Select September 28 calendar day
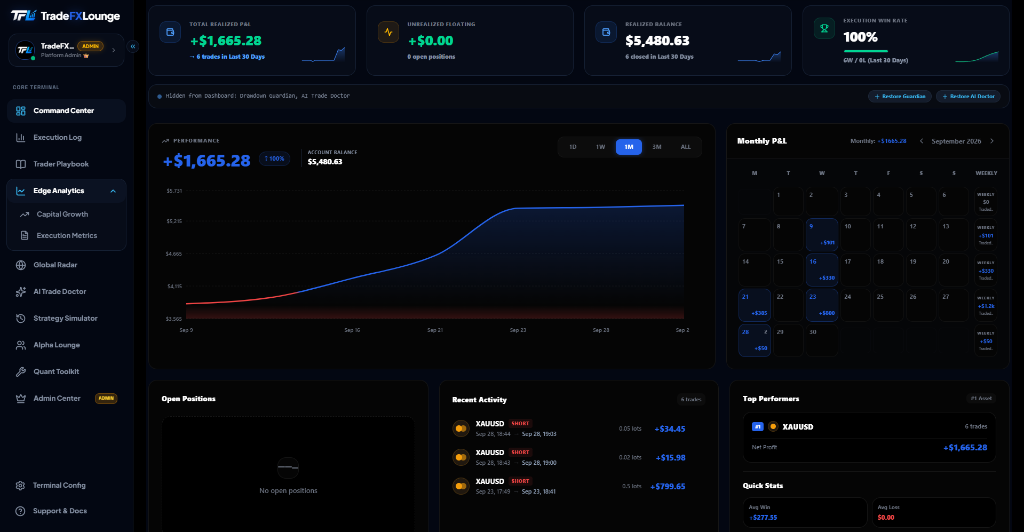Image resolution: width=1024 pixels, height=532 pixels. click(754, 340)
